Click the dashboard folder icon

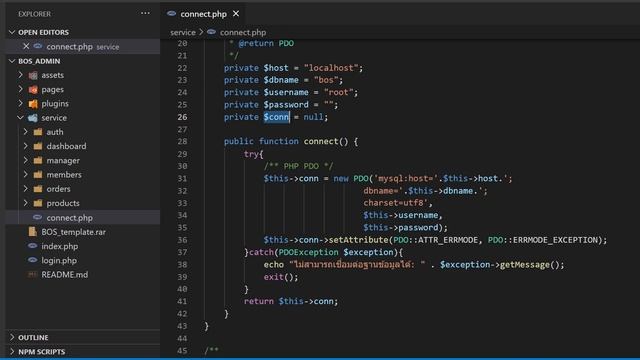point(38,146)
